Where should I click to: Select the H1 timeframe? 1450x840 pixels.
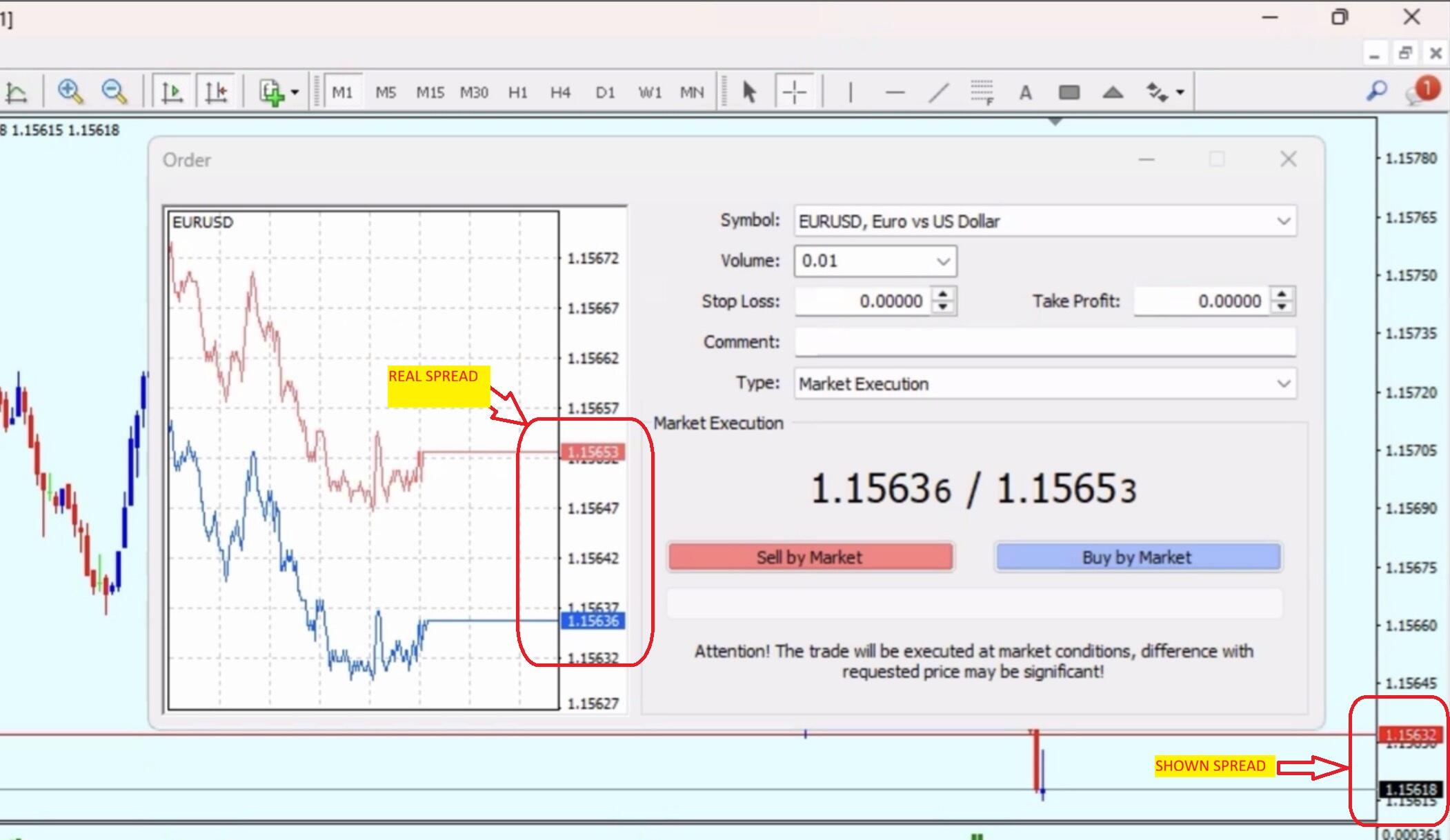pyautogui.click(x=517, y=92)
